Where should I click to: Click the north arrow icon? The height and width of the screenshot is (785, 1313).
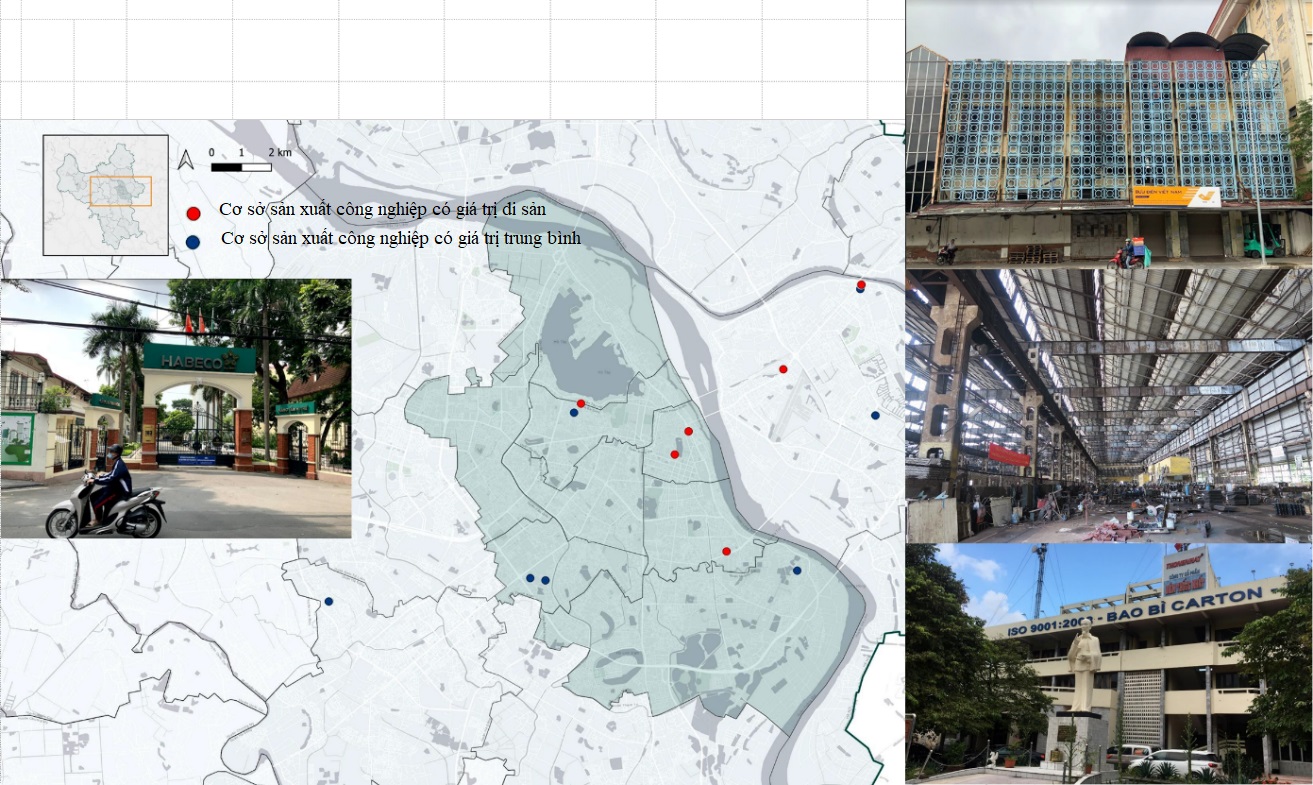185,160
